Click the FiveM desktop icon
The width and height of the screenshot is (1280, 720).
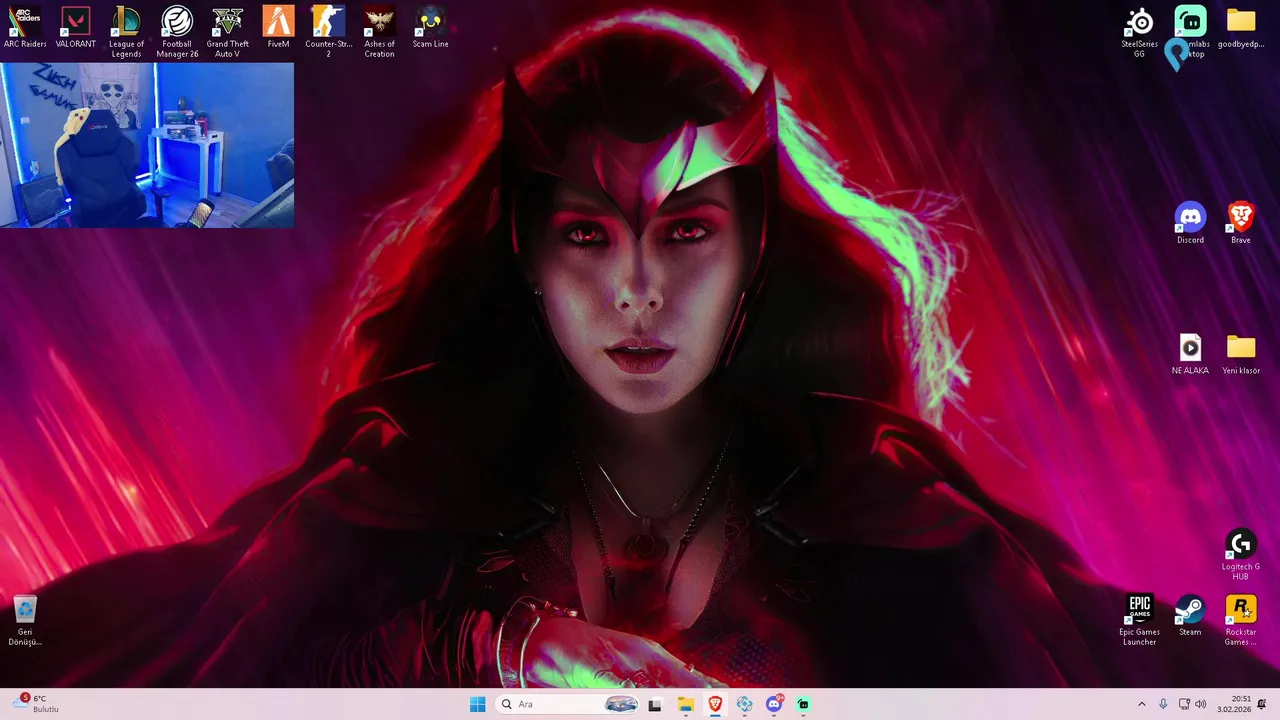(278, 29)
